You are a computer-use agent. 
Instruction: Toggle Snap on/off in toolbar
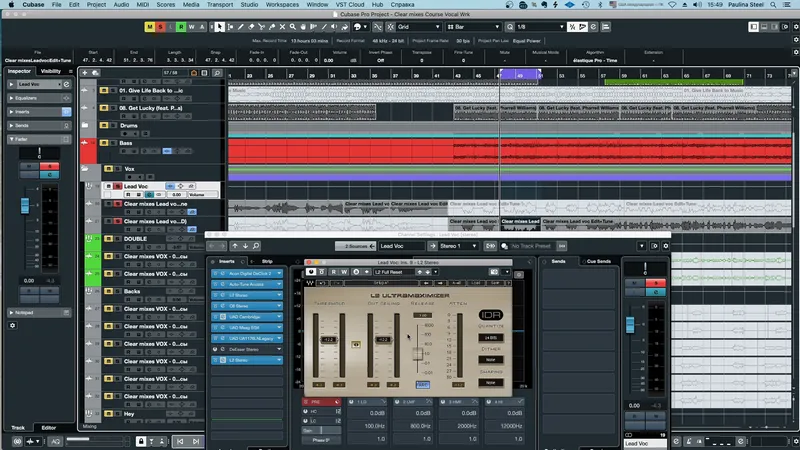[x=390, y=27]
